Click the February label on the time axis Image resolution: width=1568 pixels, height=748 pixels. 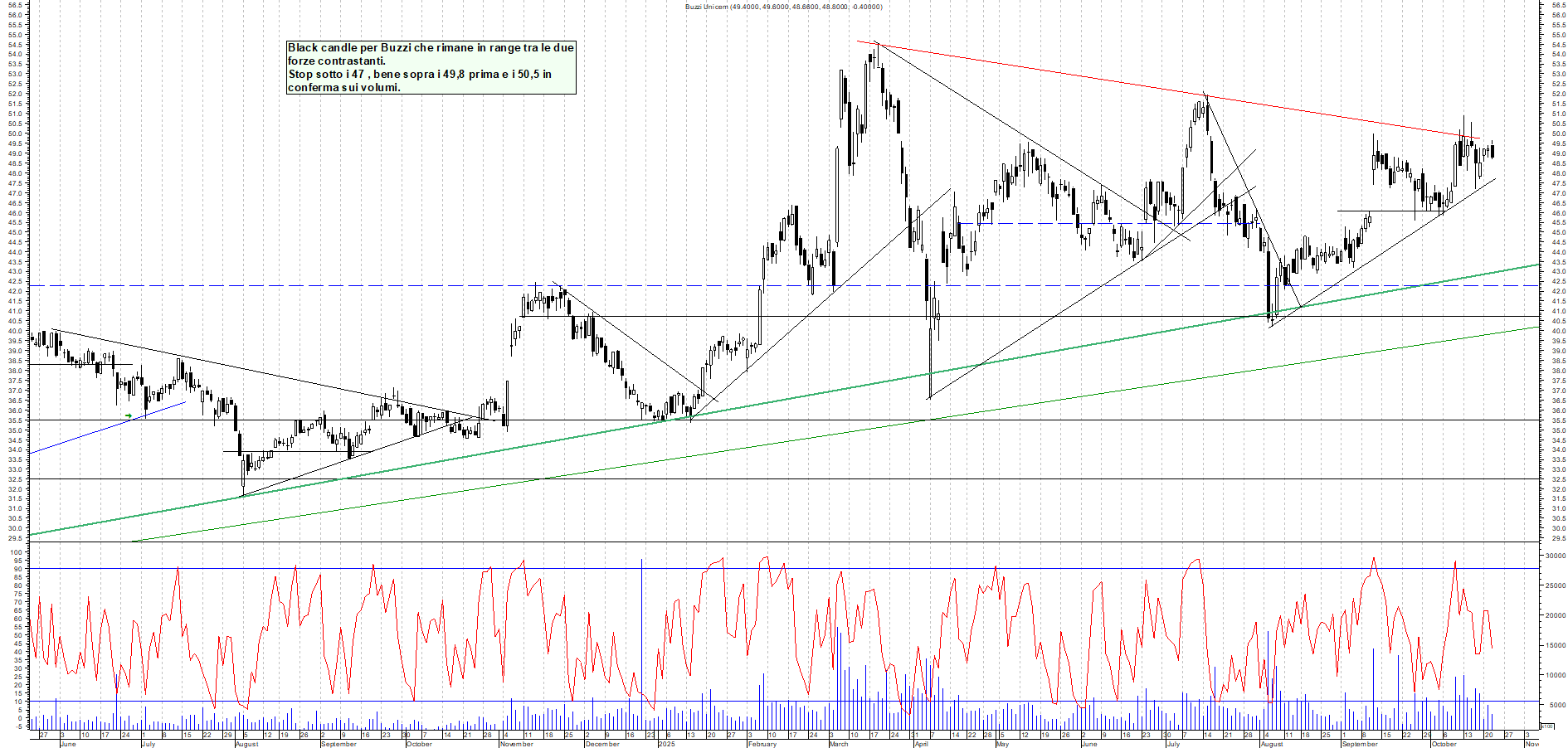click(x=762, y=744)
